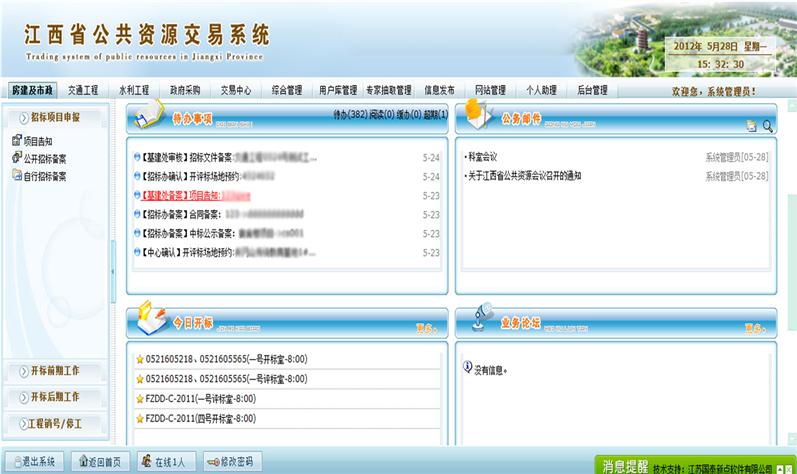Screen dimensions: 797x474
Task: Click the bullet icon beside the red 项目告知 item
Action: 137,195
